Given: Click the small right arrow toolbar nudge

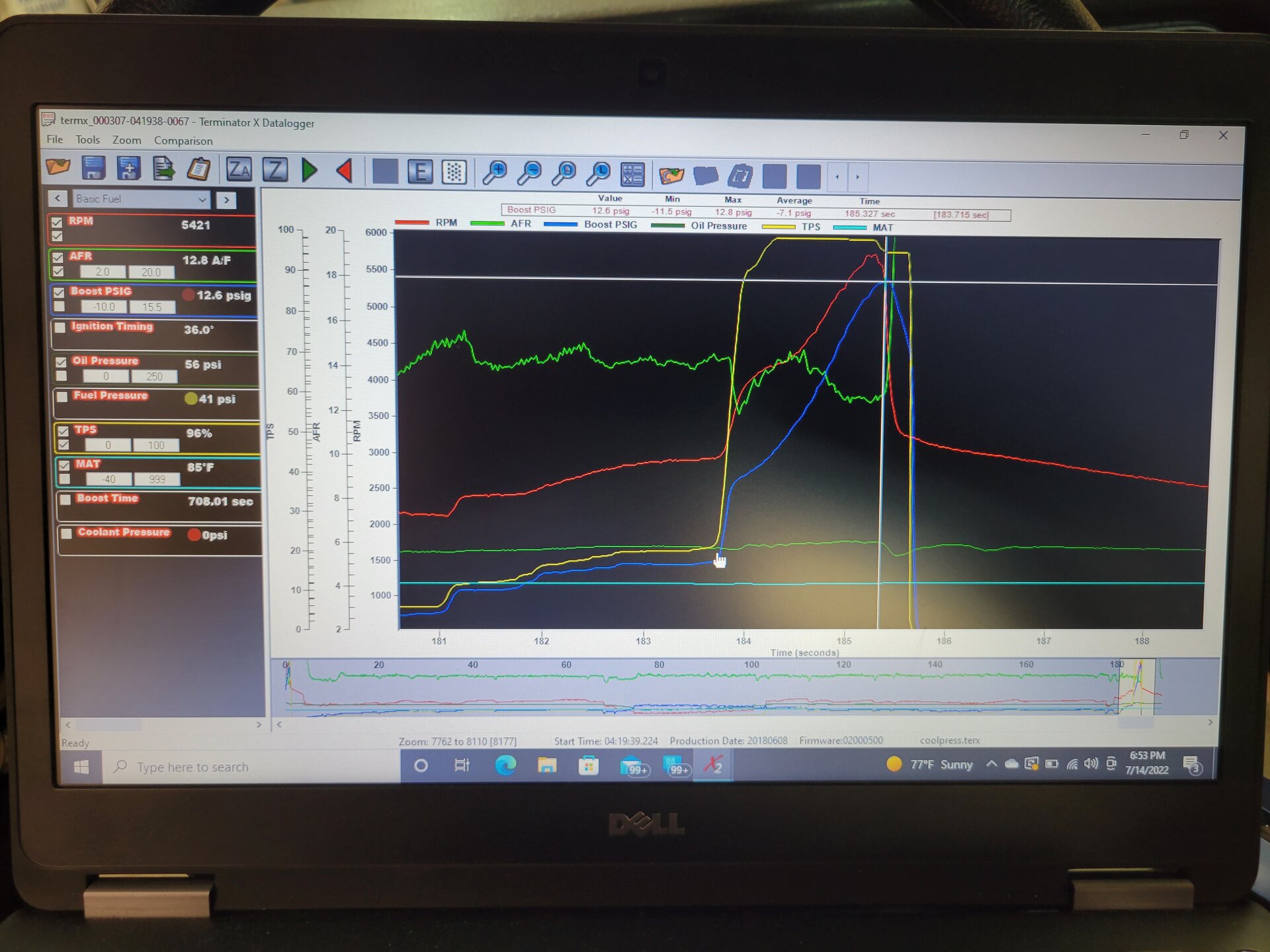Looking at the screenshot, I should (x=858, y=177).
